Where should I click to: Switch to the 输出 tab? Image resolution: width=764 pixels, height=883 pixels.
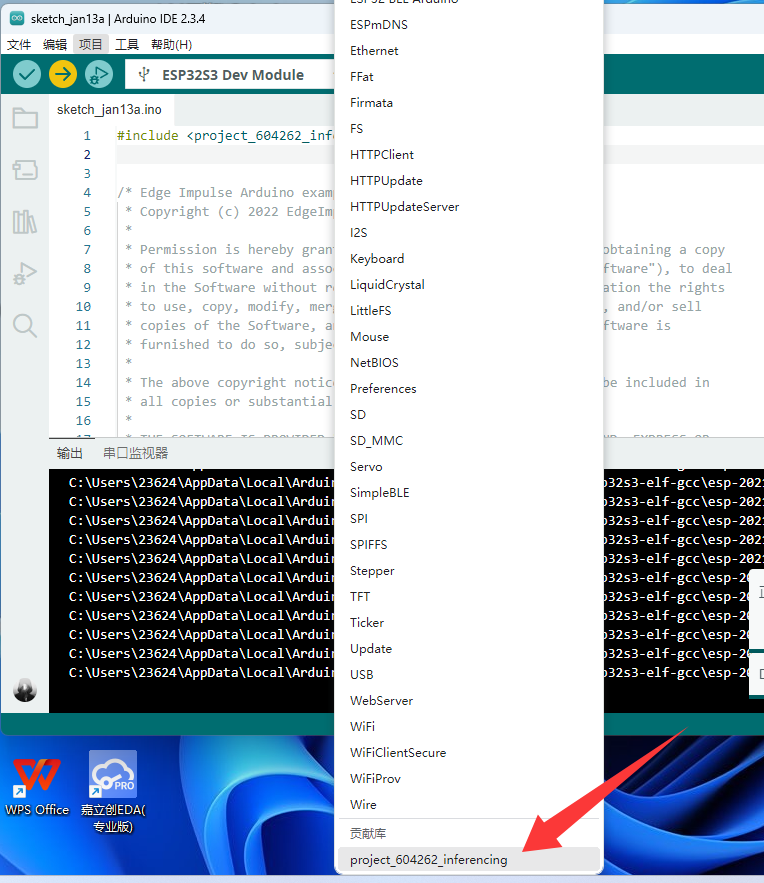point(70,453)
